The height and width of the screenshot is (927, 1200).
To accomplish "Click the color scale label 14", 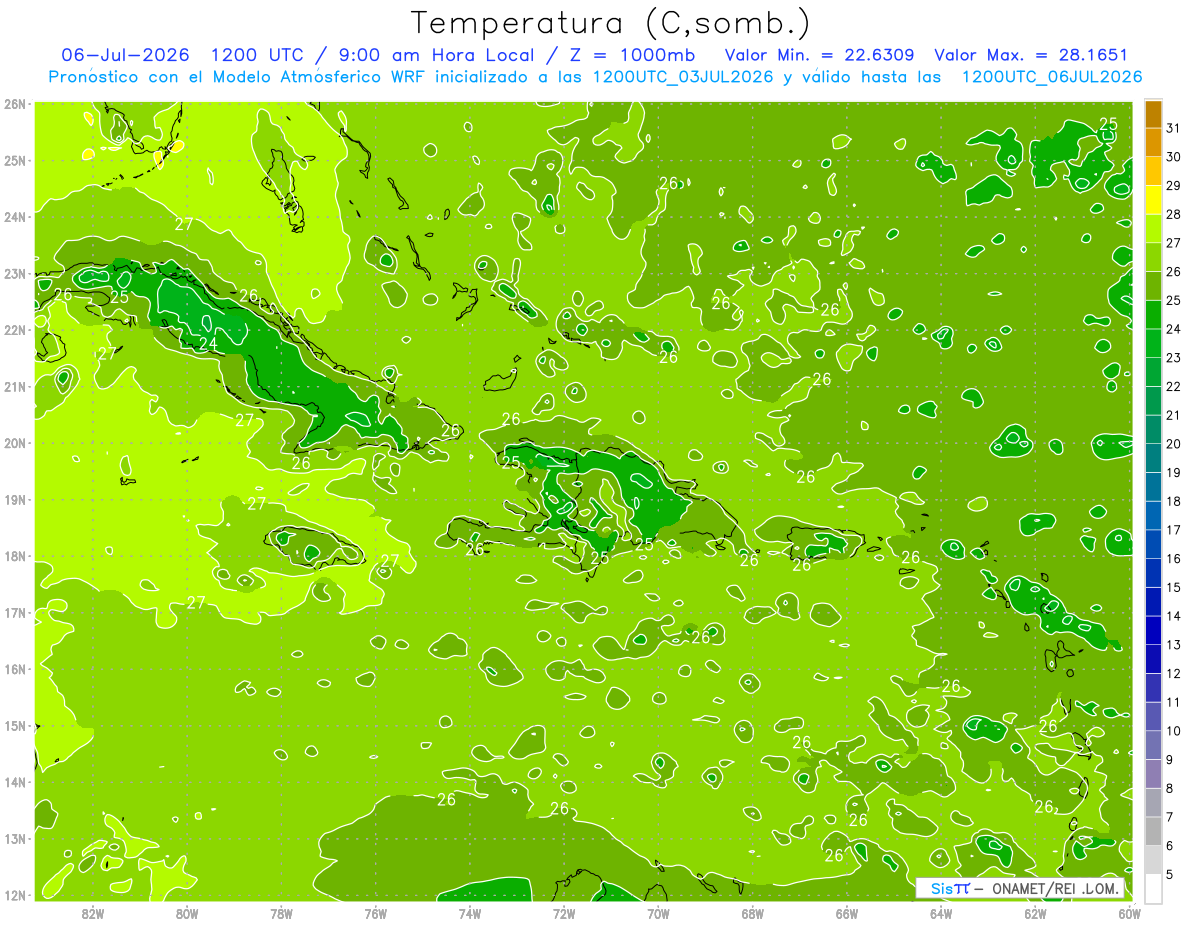I will 1173,616.
